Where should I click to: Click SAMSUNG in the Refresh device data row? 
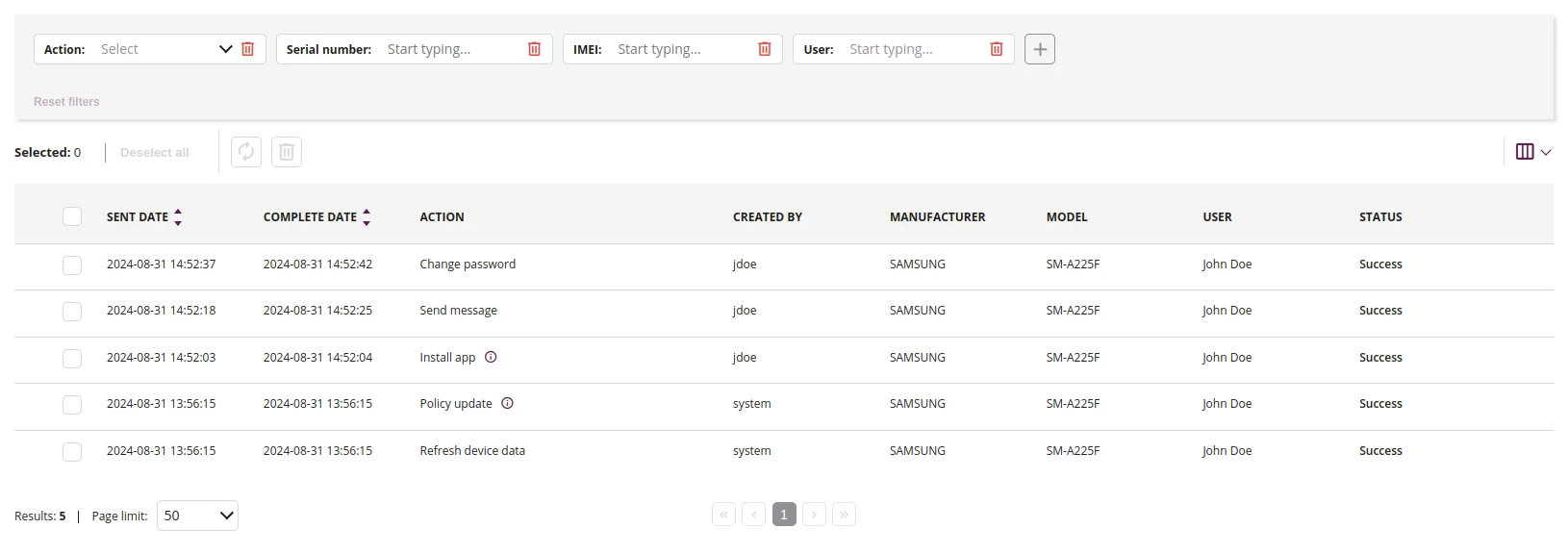[x=918, y=451]
